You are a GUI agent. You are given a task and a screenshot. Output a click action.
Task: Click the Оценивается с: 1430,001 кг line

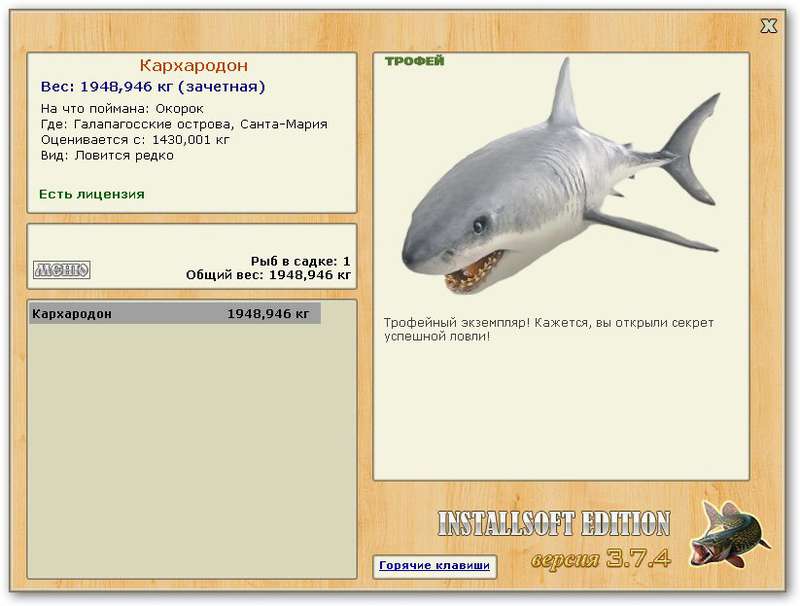pos(135,140)
